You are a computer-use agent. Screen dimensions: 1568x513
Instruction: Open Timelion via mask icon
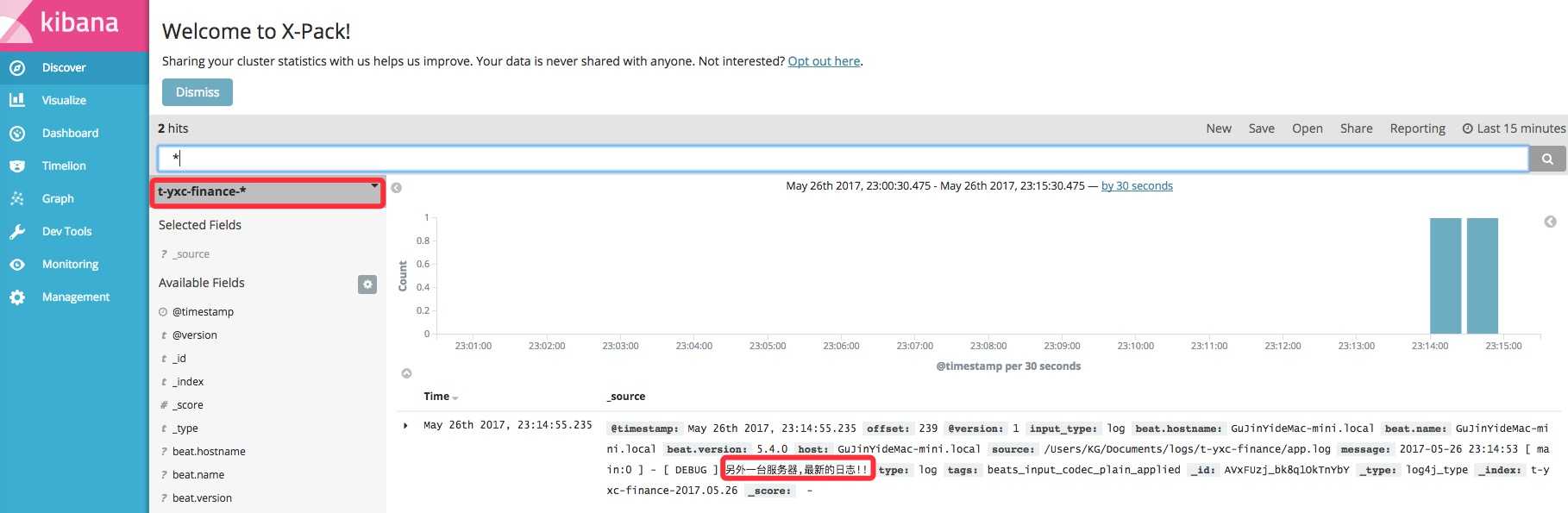(x=17, y=166)
